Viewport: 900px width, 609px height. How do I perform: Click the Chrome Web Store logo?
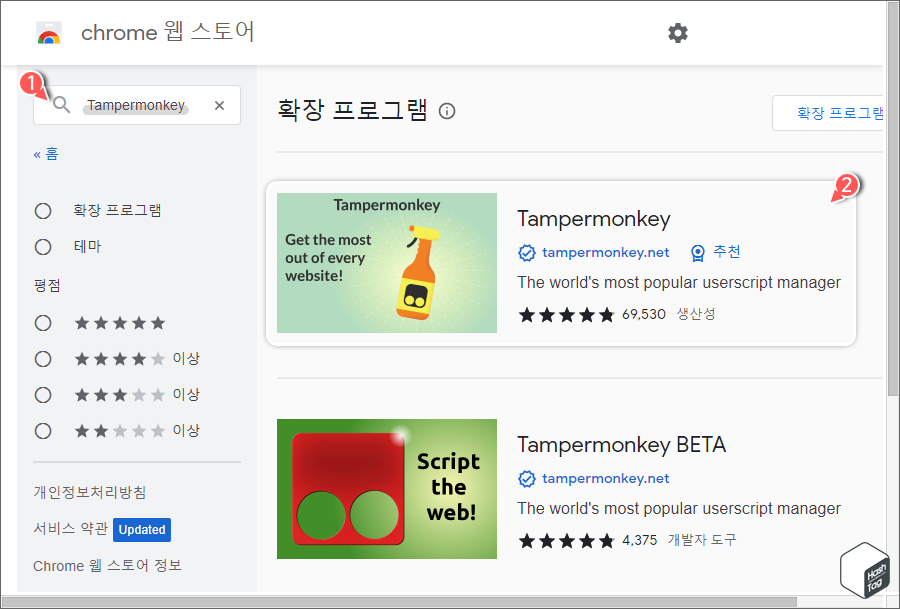49,32
